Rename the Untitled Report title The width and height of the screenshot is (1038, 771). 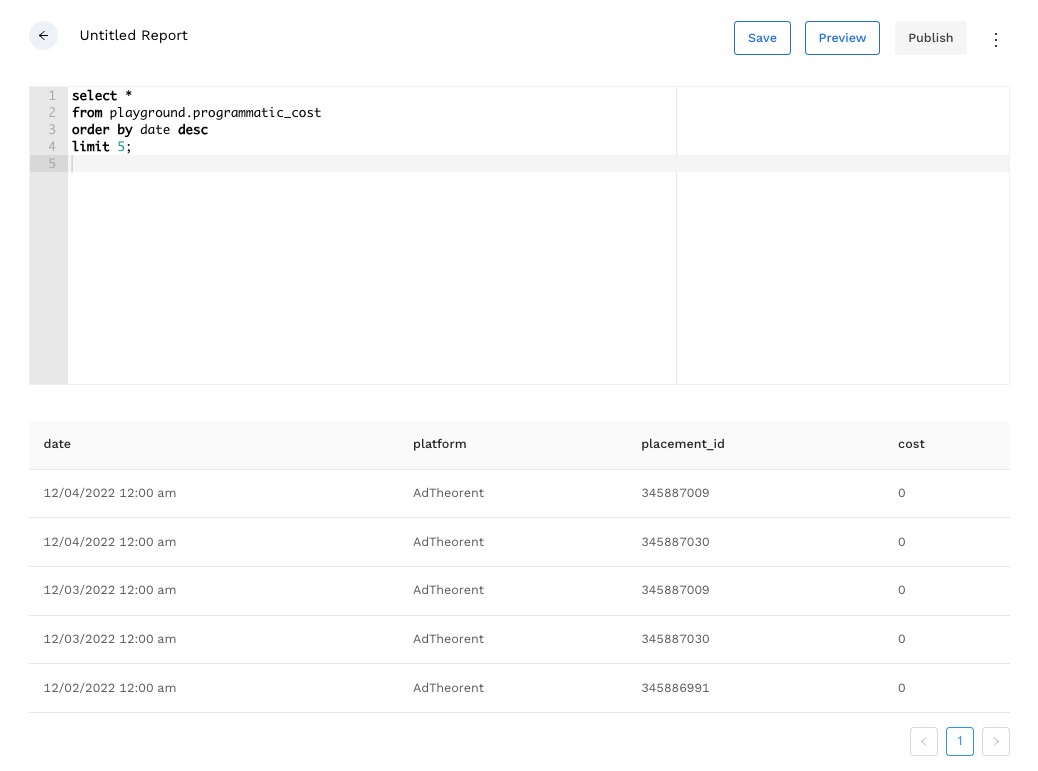[134, 36]
